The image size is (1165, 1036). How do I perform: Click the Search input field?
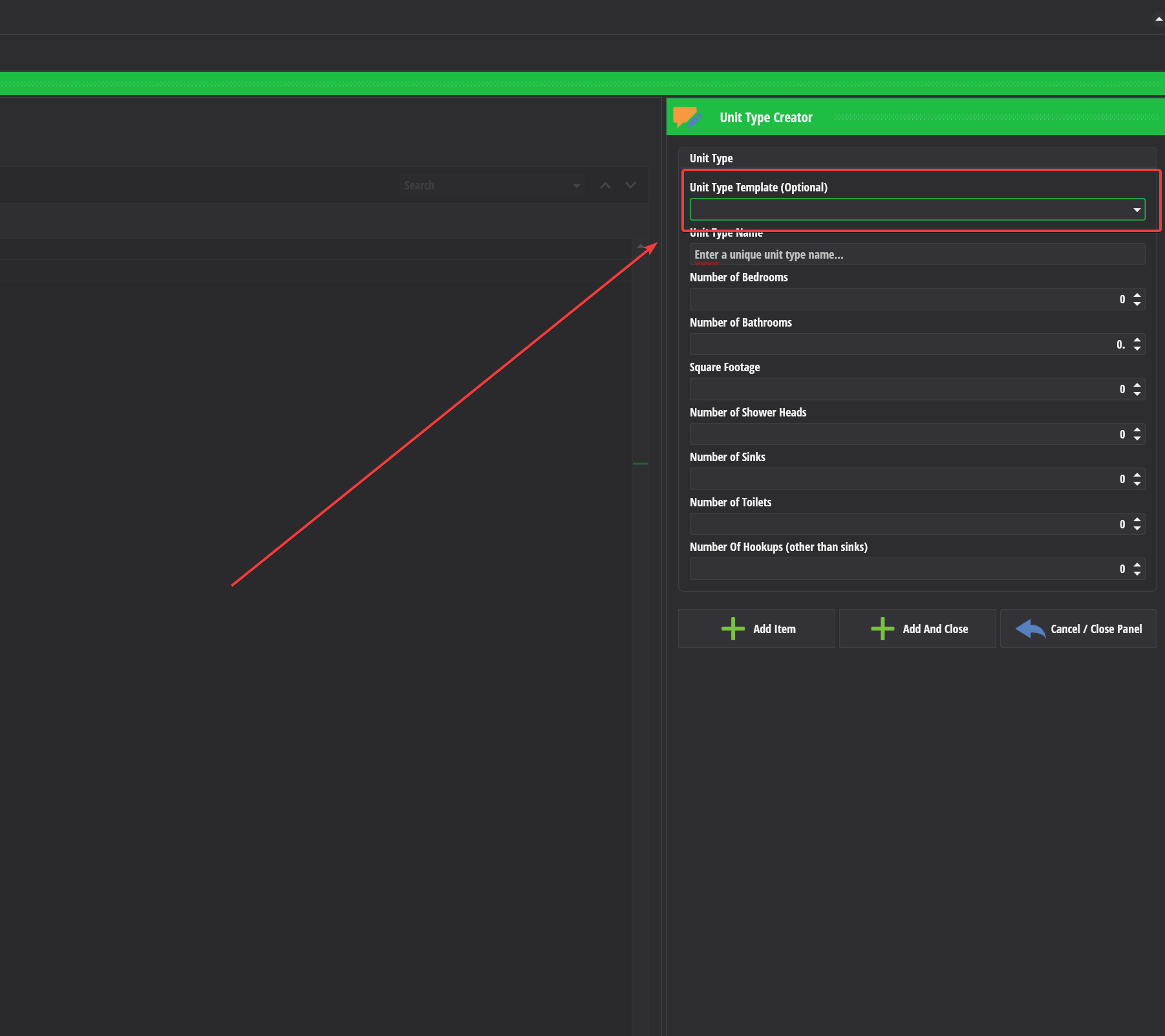click(485, 186)
